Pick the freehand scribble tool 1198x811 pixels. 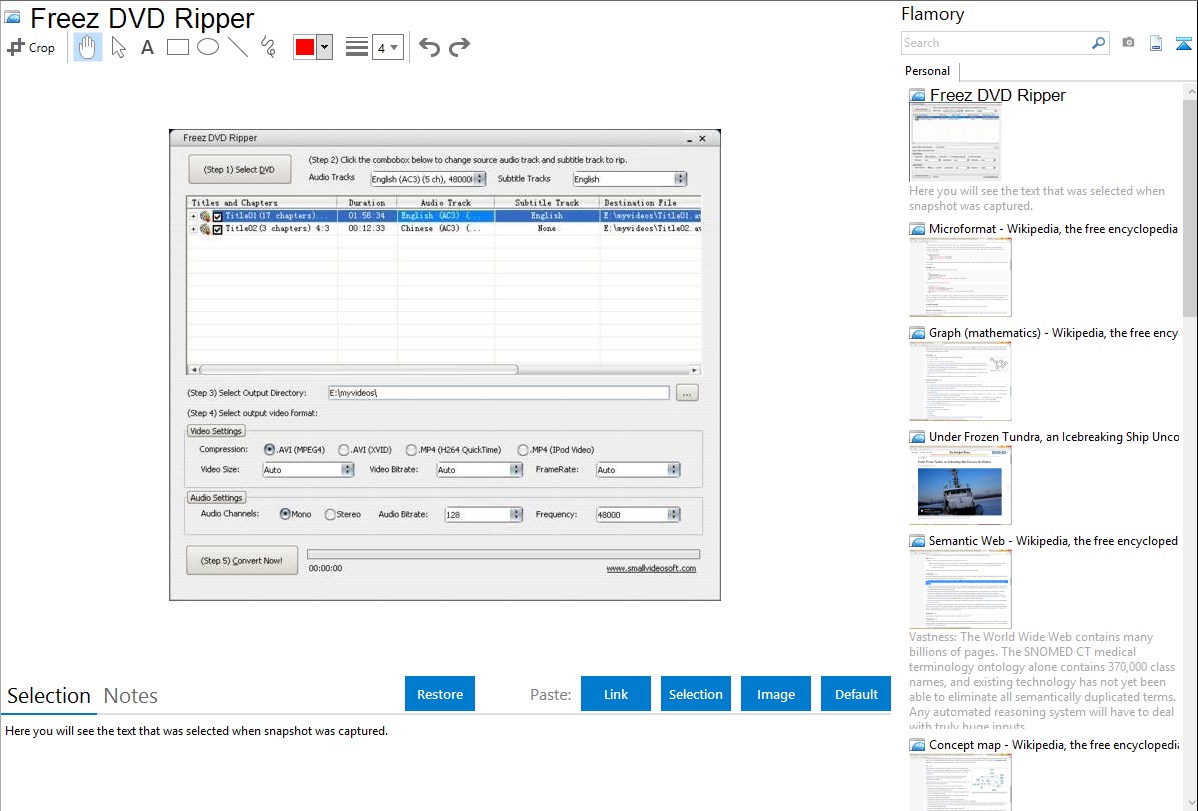(268, 47)
